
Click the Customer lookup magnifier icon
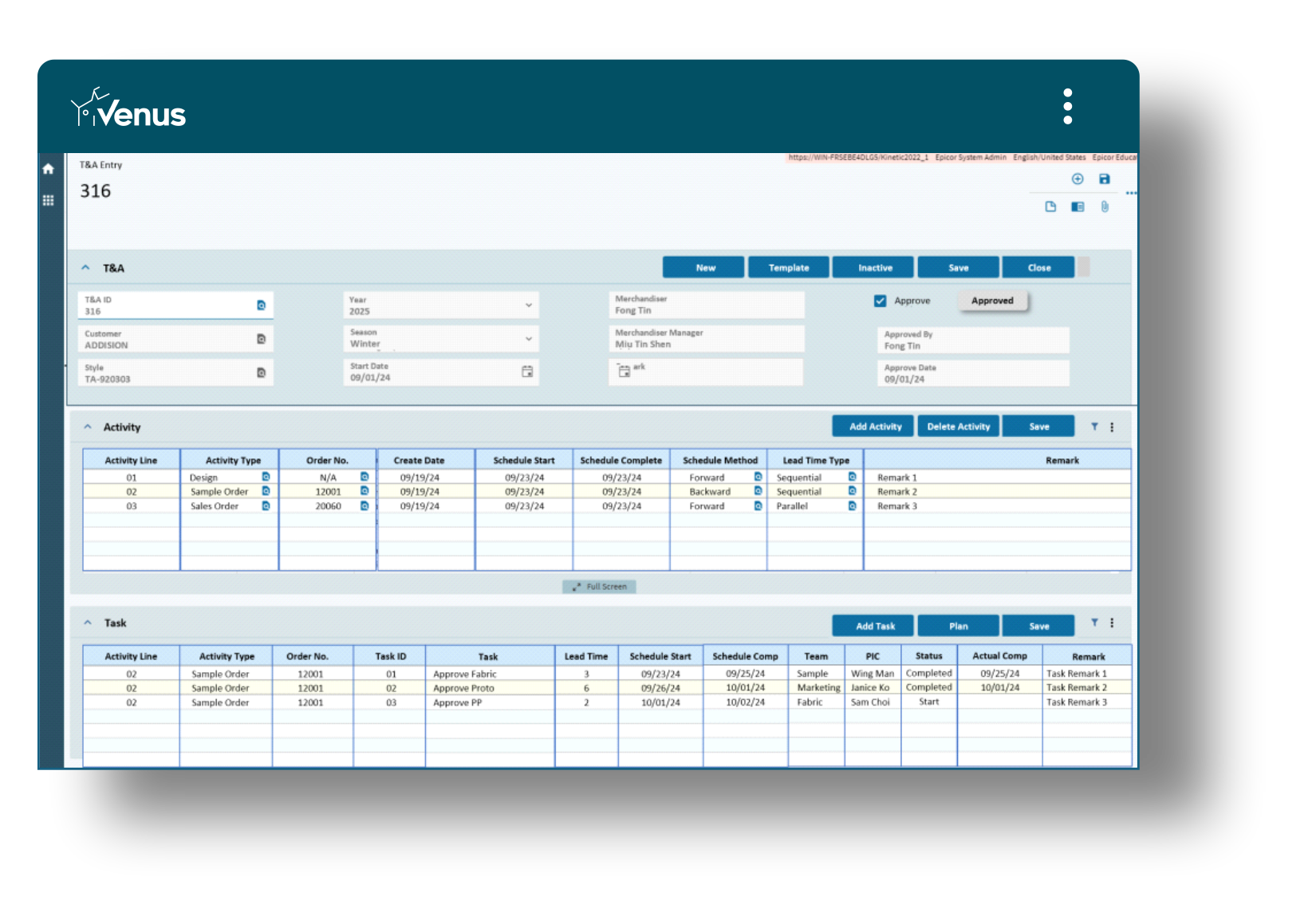point(262,339)
